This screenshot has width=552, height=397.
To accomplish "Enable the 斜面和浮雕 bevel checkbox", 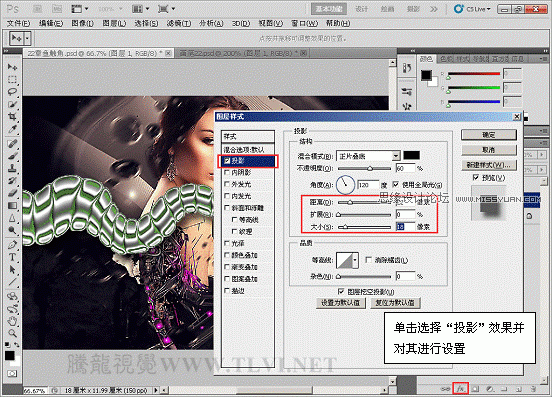I will click(x=227, y=208).
